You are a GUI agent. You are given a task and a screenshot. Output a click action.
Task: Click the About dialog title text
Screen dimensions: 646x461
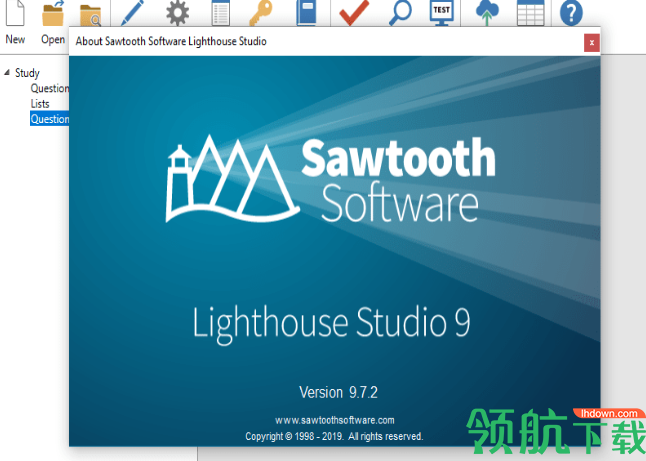coord(171,41)
